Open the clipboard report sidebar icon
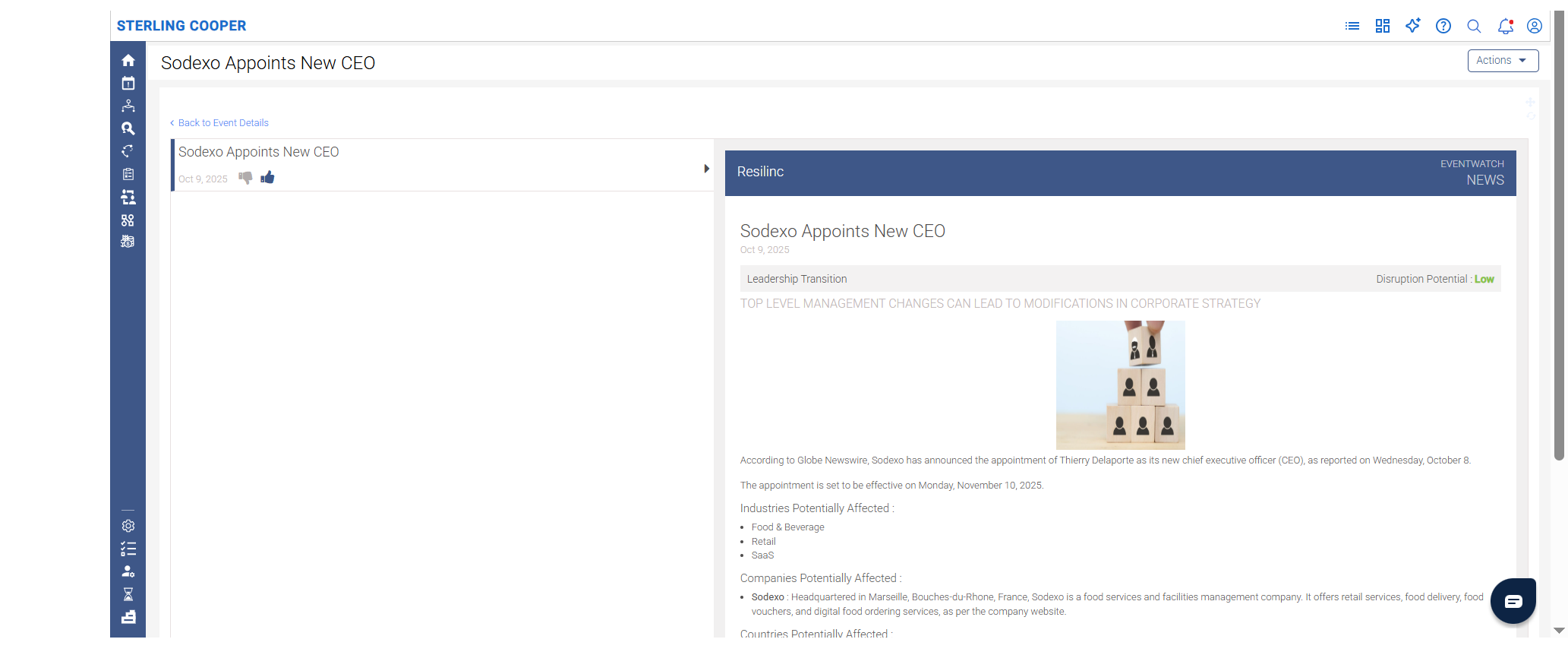This screenshot has width=1568, height=655. [128, 174]
